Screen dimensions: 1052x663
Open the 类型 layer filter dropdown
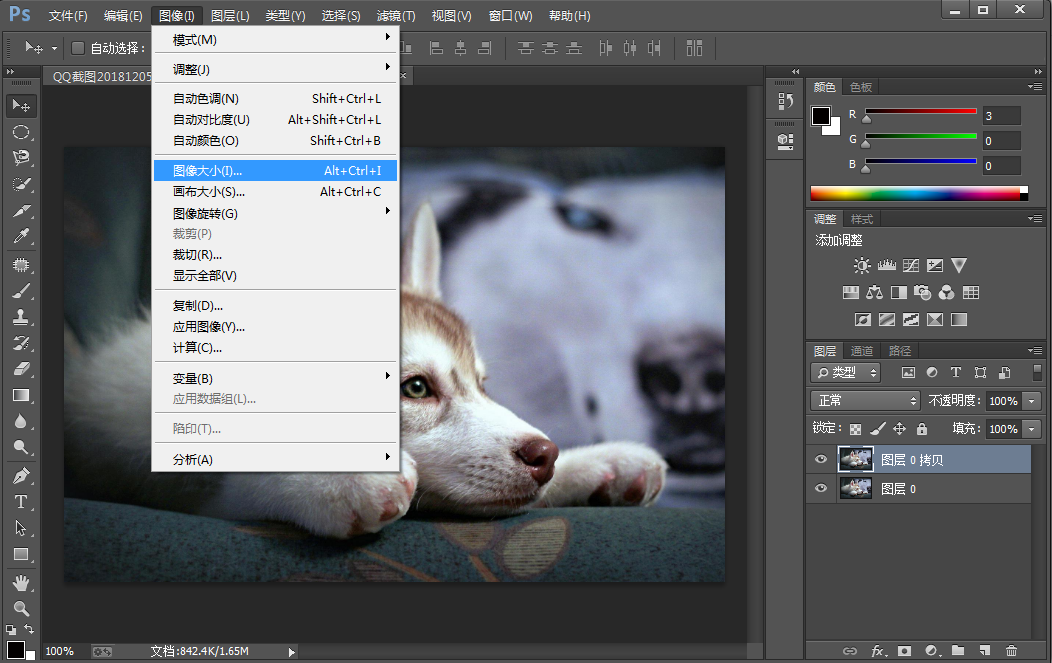(x=845, y=372)
